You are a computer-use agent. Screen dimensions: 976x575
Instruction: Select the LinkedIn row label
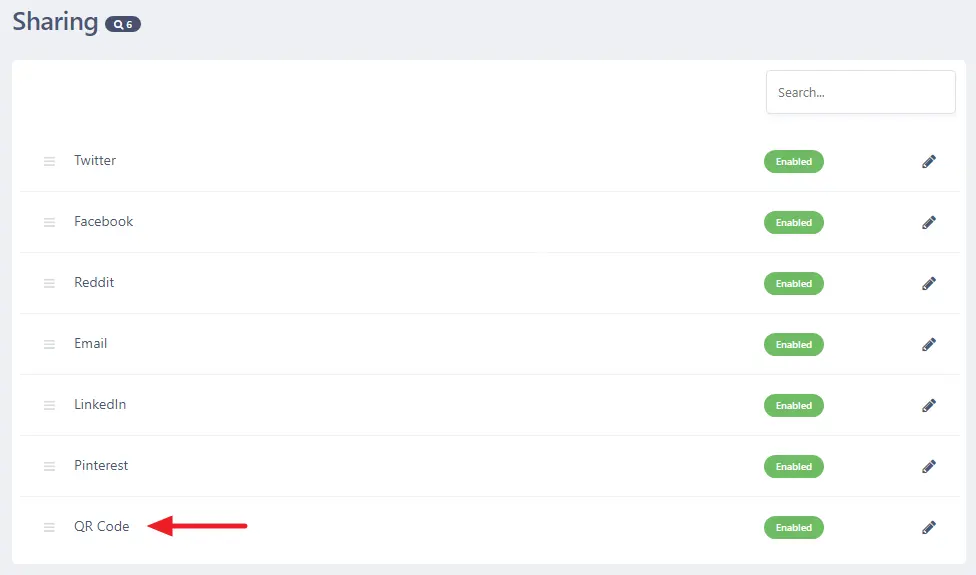[100, 404]
